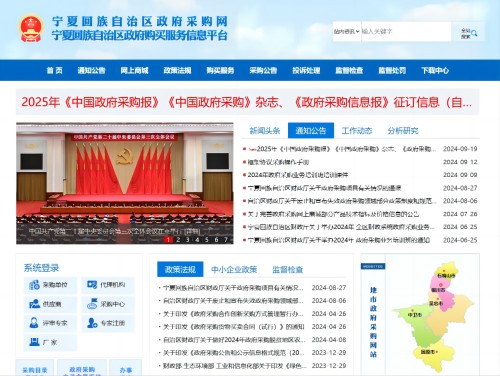This screenshot has width=500, height=376.
Task: Open 网上商城 in the navigation bar
Action: click(134, 70)
